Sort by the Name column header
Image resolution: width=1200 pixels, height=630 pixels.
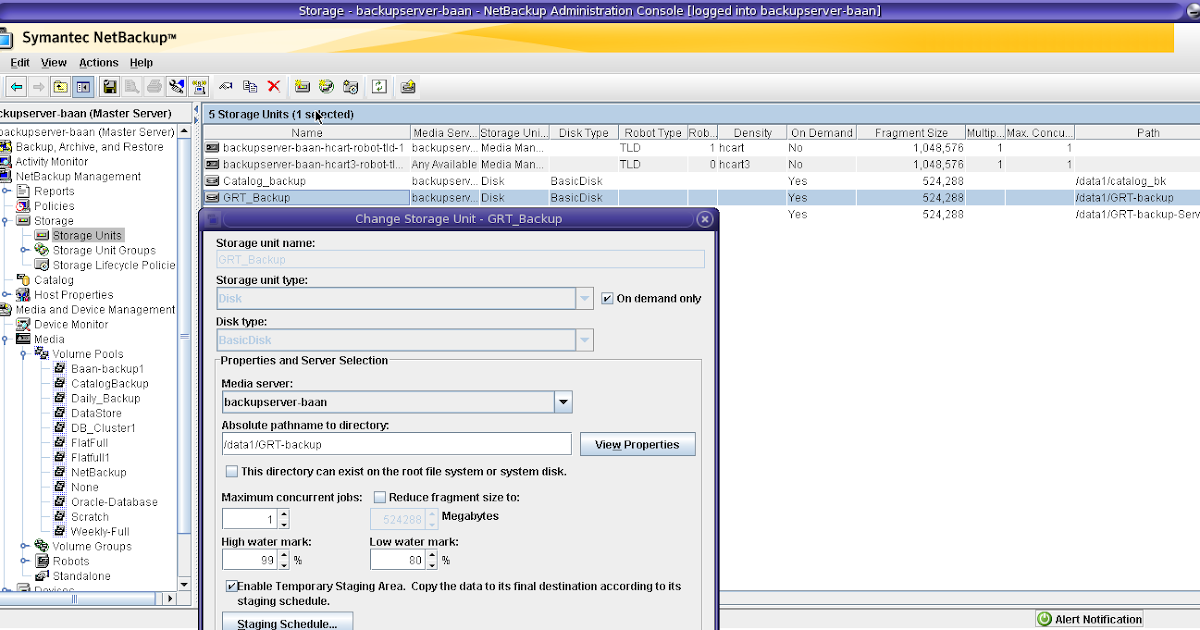pos(306,133)
